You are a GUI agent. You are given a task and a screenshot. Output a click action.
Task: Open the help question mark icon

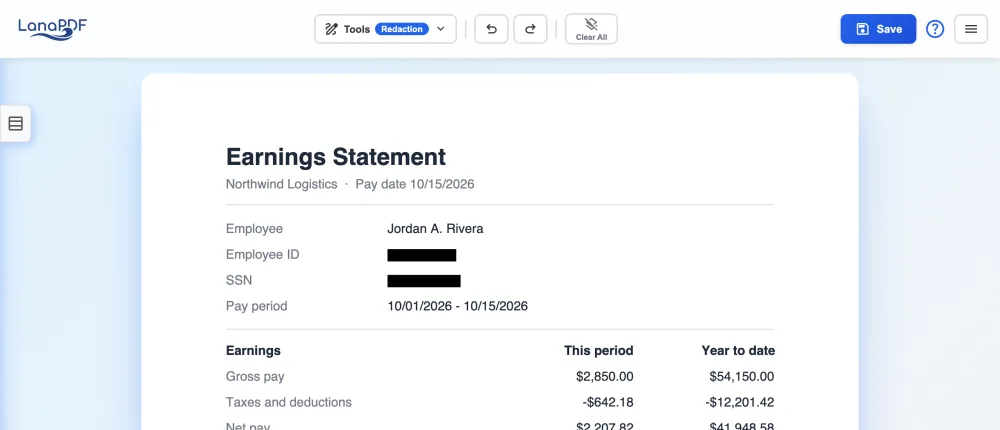(935, 29)
